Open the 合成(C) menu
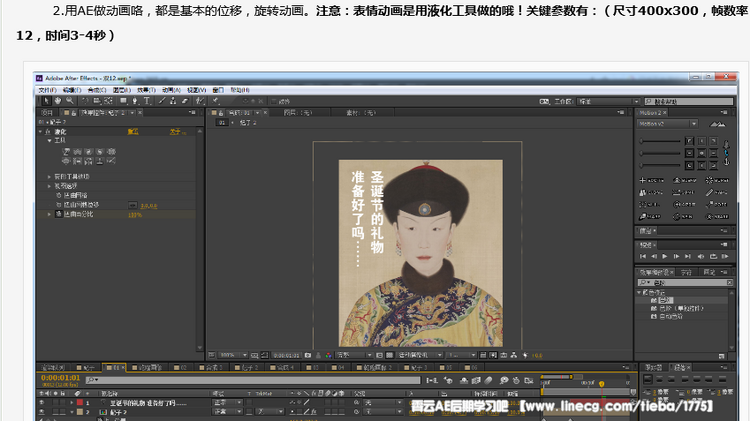The height and width of the screenshot is (421, 750). click(x=97, y=90)
